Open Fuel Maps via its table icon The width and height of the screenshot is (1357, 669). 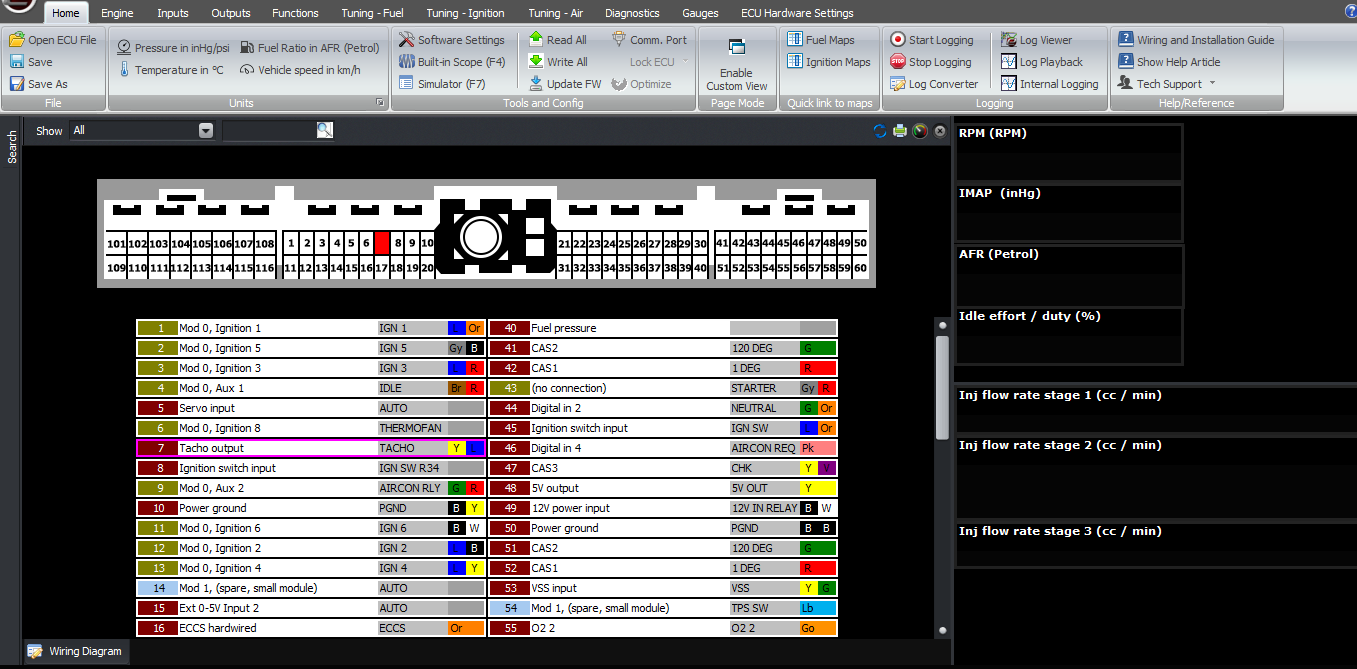pyautogui.click(x=795, y=40)
